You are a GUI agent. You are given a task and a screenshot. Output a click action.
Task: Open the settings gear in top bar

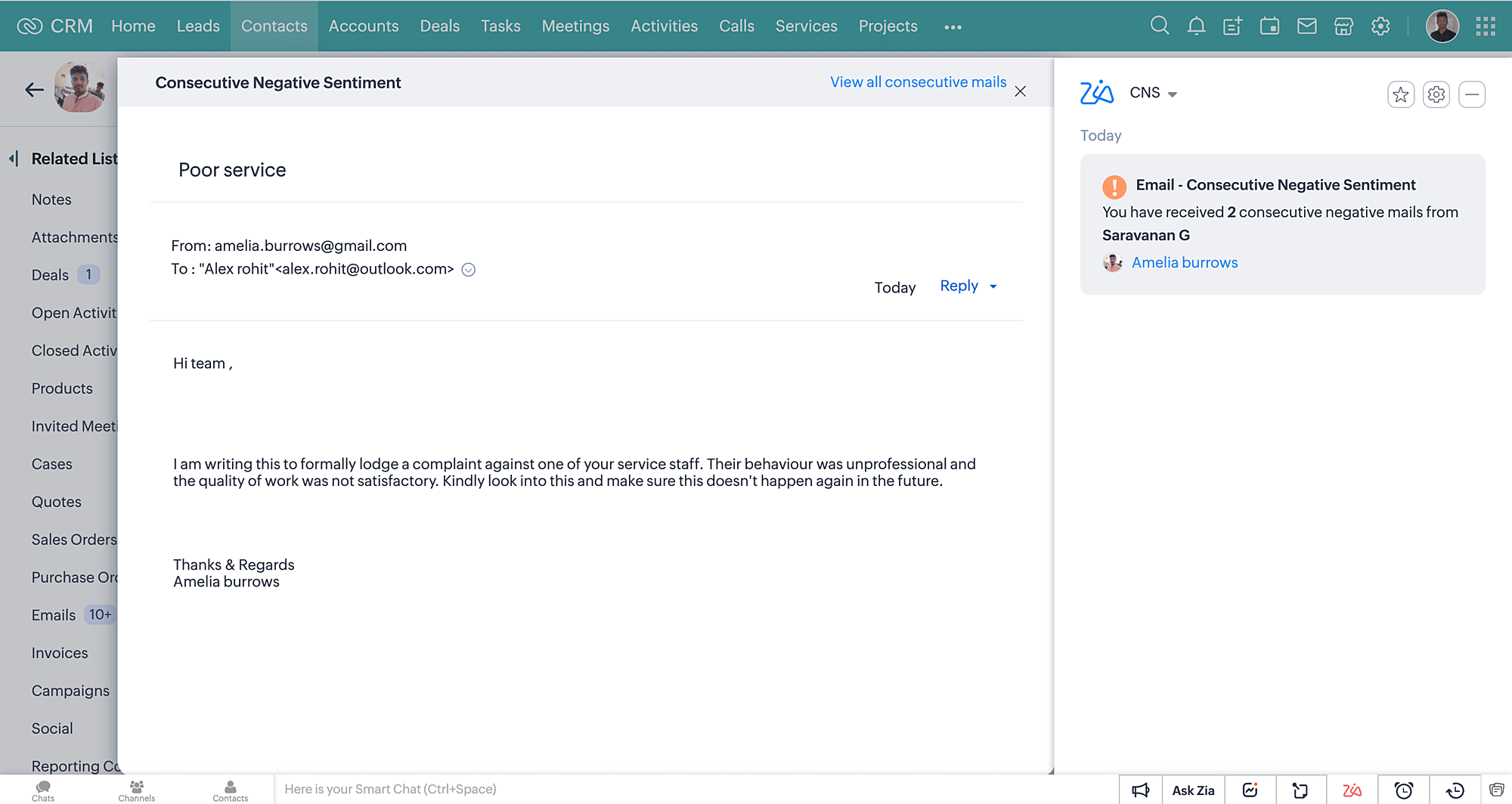(1380, 26)
